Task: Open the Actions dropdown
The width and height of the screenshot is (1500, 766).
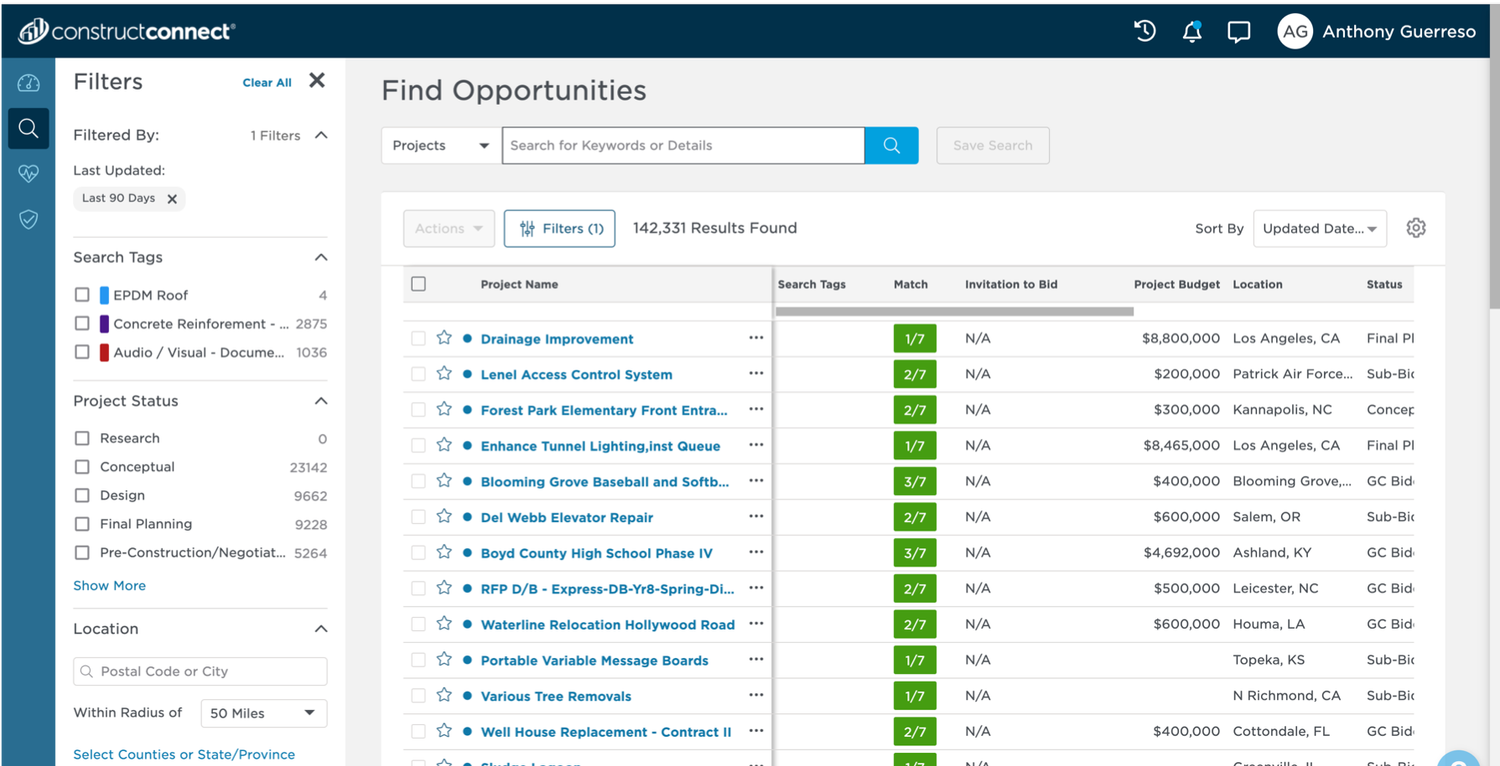Action: [449, 228]
